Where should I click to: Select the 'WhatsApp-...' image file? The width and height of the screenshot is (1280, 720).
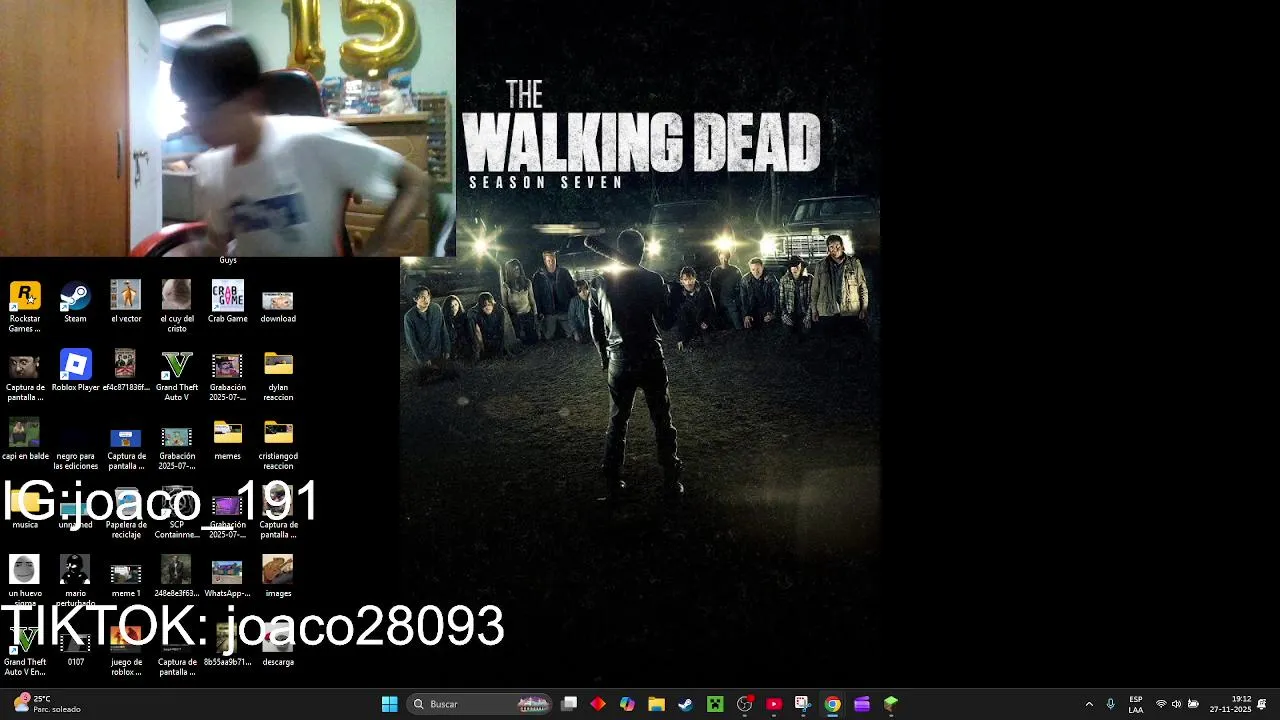point(227,577)
